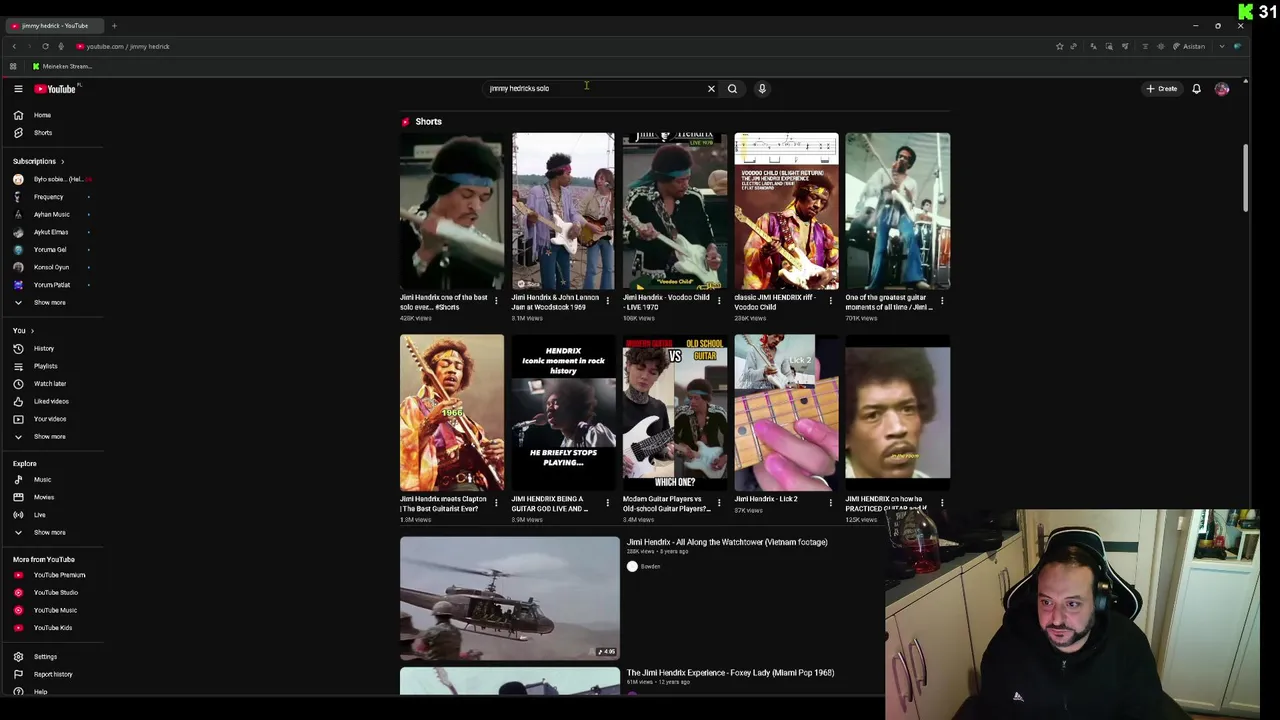This screenshot has height=720, width=1280.
Task: Clear the search box text
Action: (711, 89)
